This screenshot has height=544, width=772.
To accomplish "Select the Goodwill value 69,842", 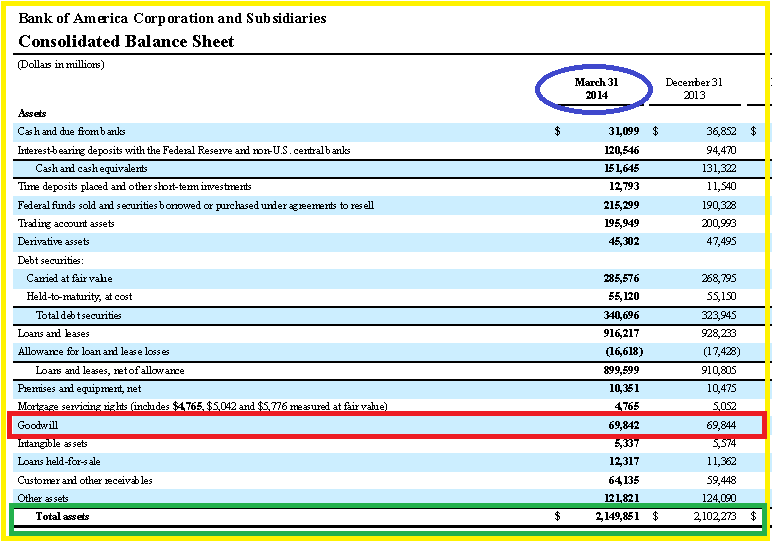I will click(624, 425).
